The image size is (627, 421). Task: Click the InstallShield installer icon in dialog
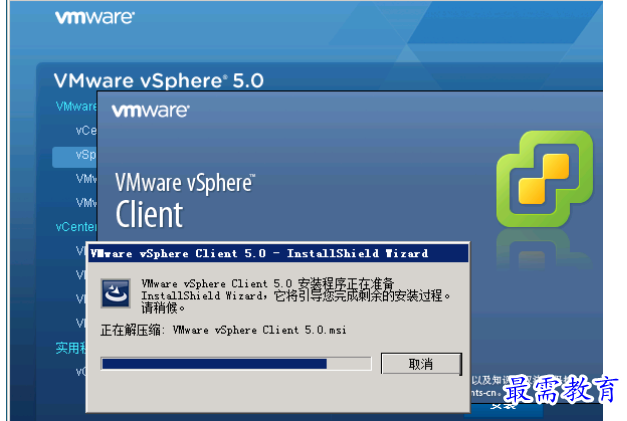(116, 293)
